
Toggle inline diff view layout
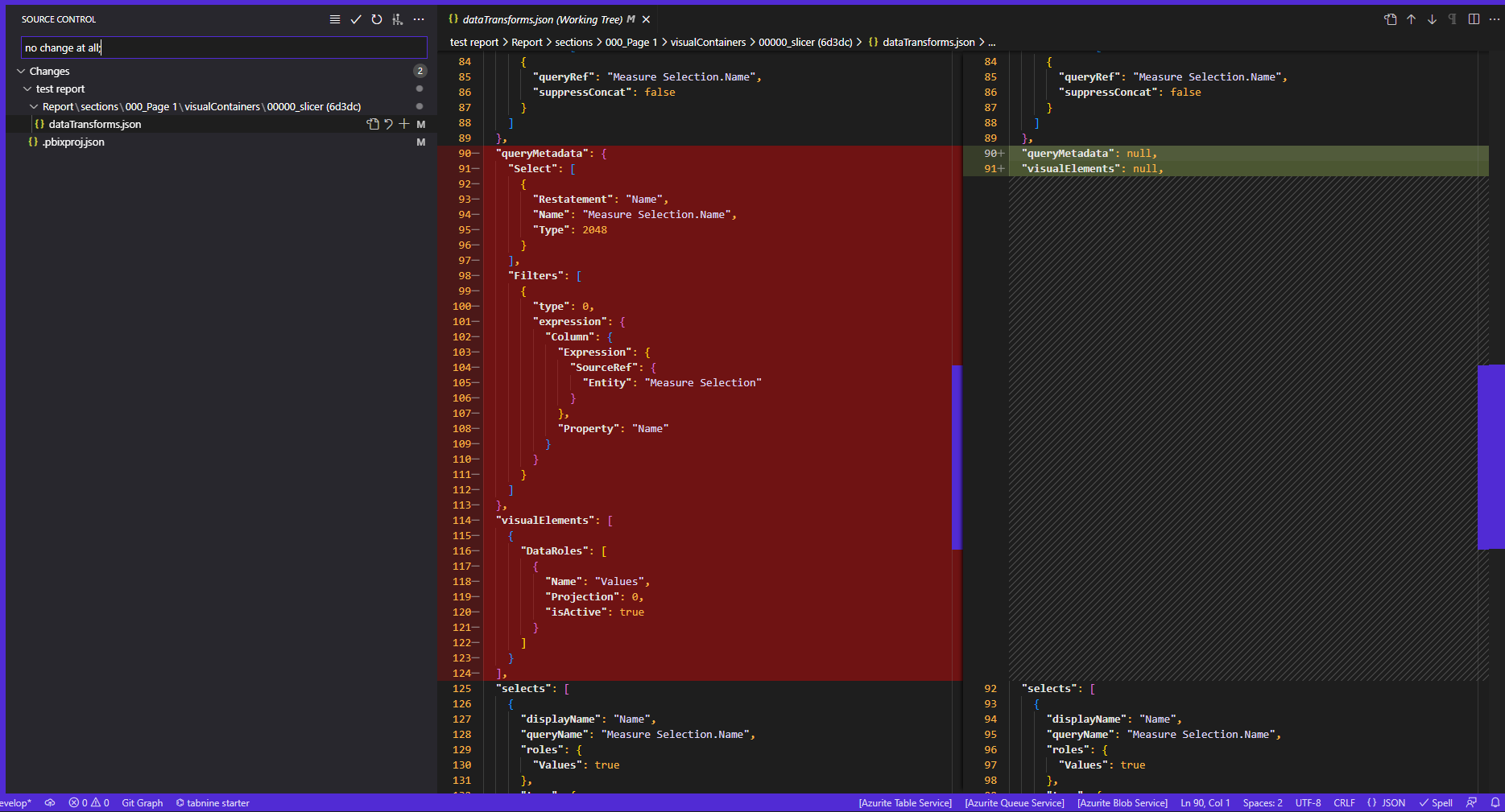(x=1473, y=19)
